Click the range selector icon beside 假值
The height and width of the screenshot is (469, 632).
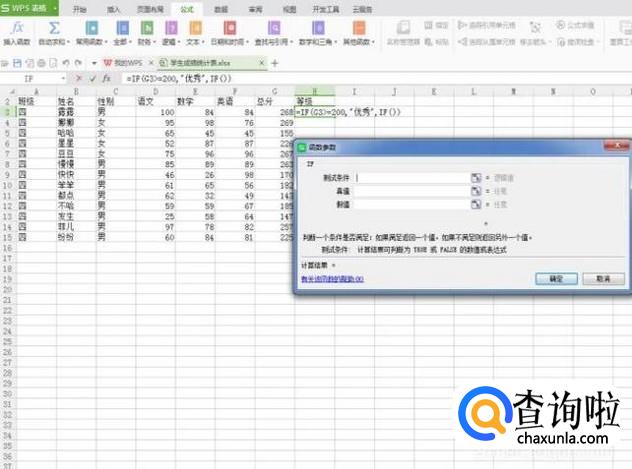point(476,205)
